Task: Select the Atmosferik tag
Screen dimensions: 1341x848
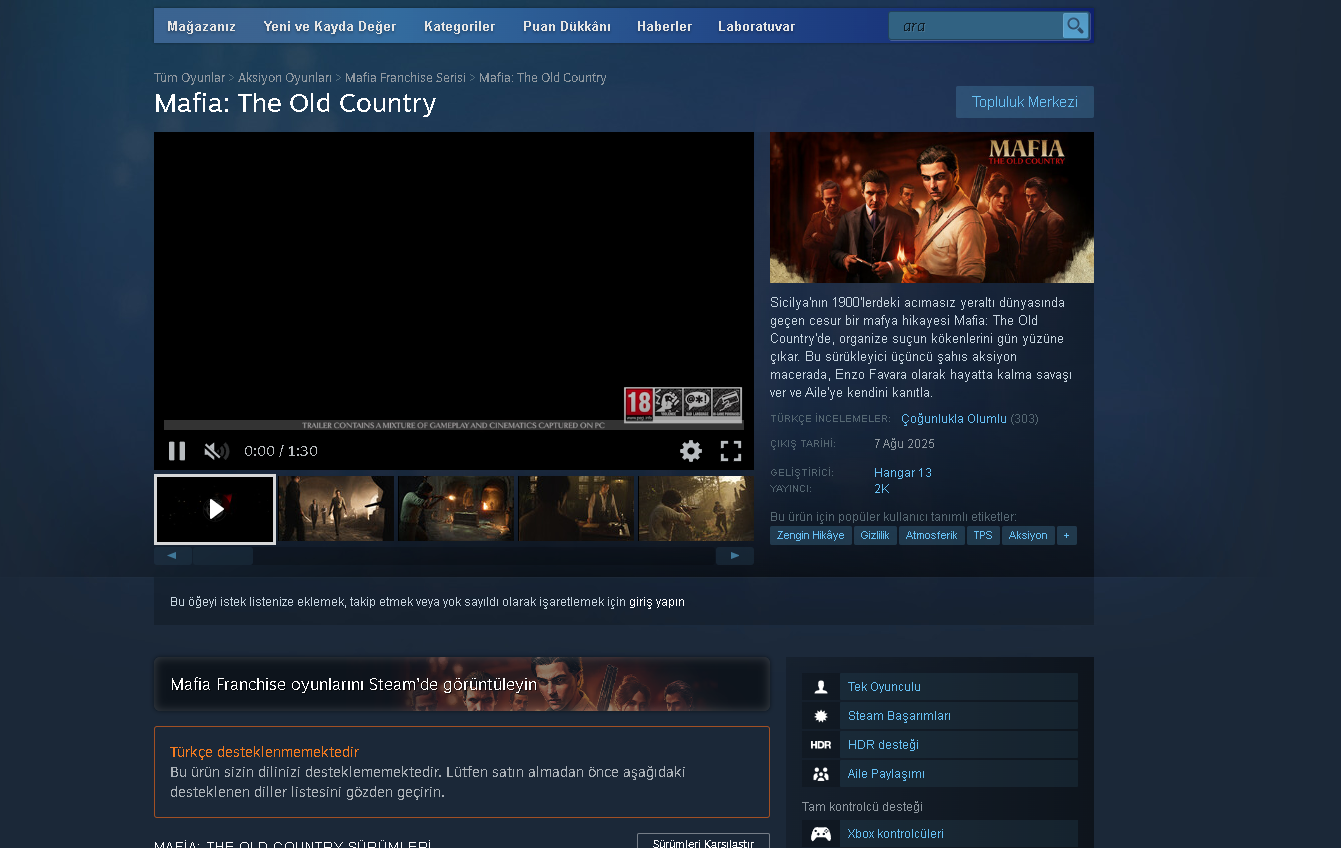Action: [932, 536]
